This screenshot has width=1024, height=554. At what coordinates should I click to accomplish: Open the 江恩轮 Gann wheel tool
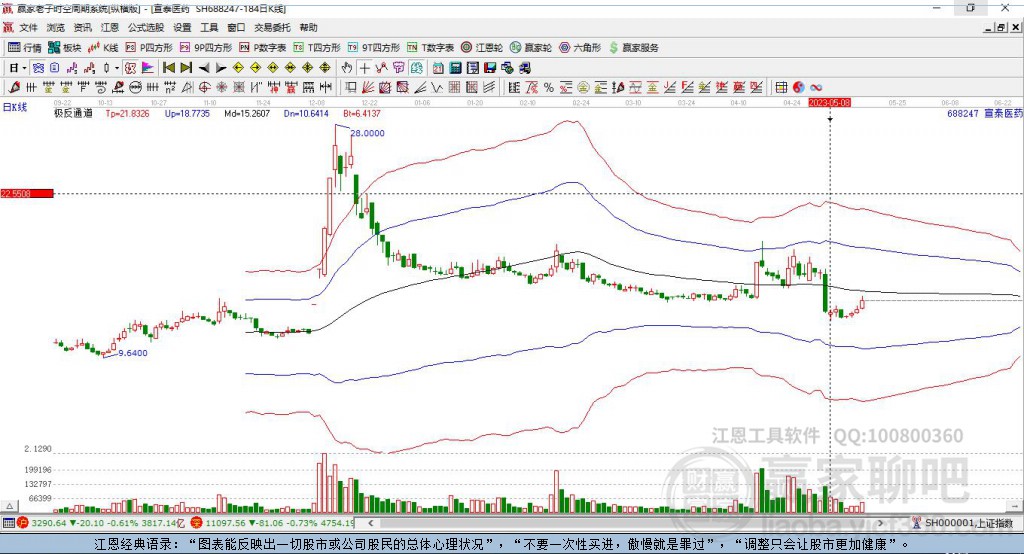(x=482, y=48)
